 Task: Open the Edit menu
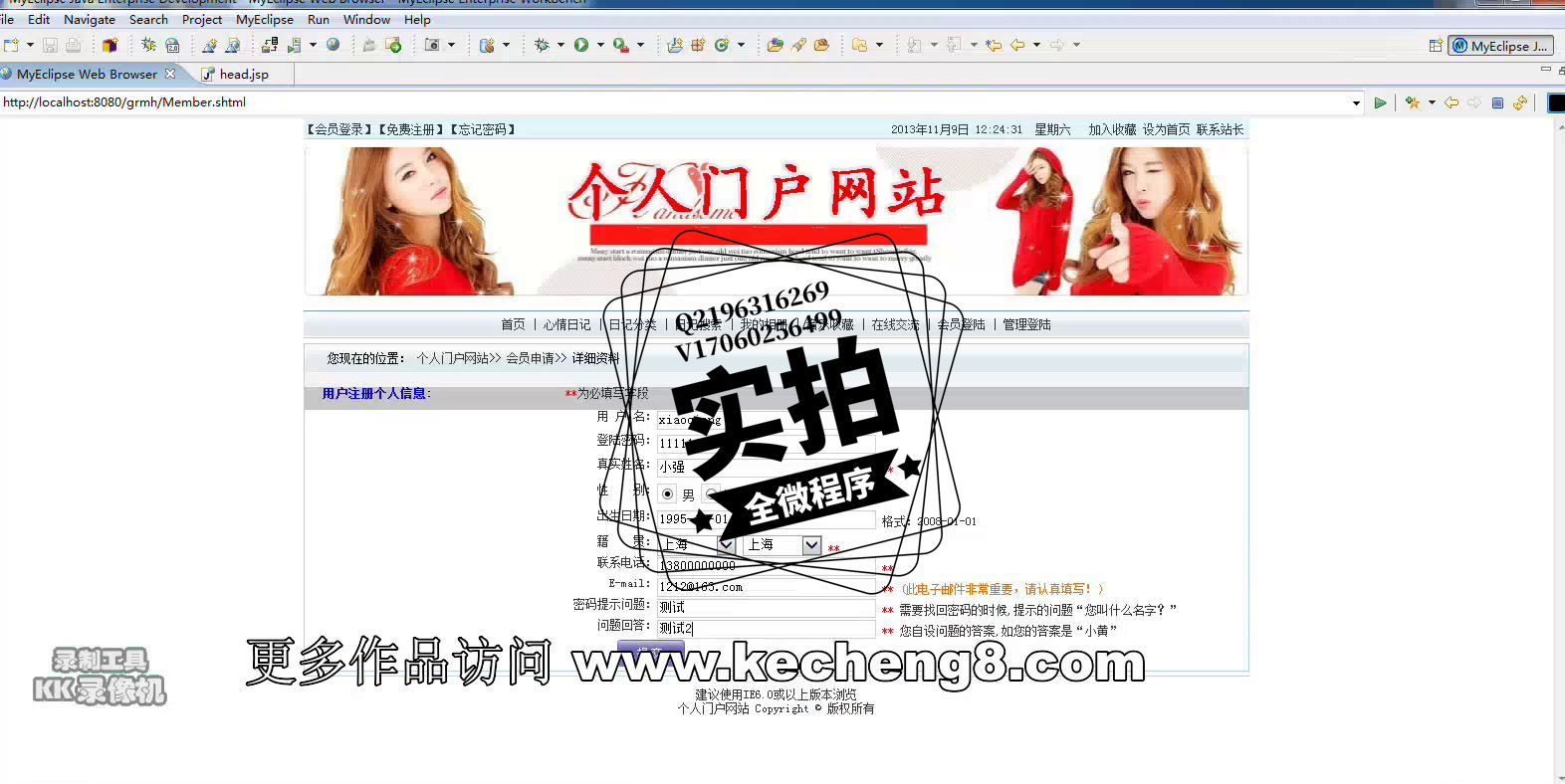point(39,19)
